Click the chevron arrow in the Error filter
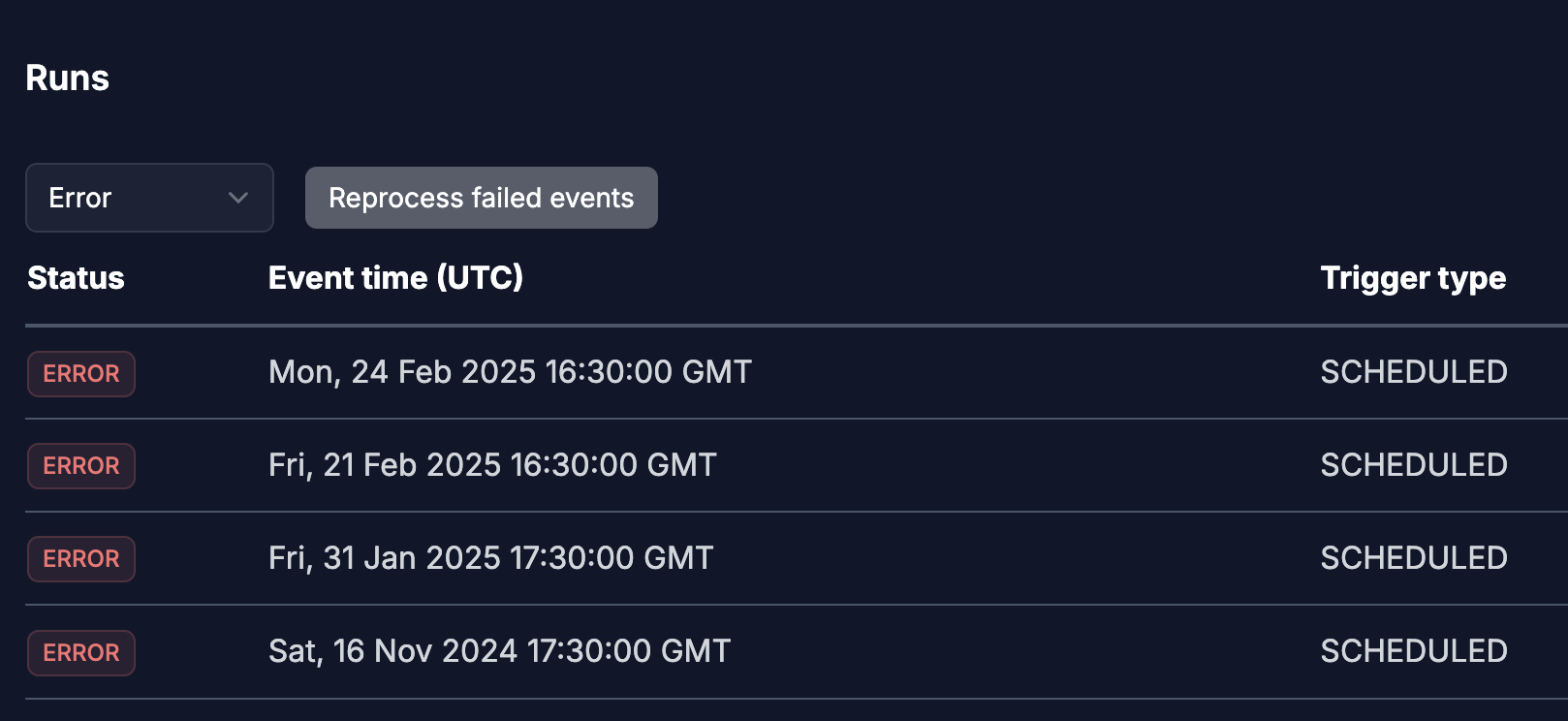 pos(238,198)
